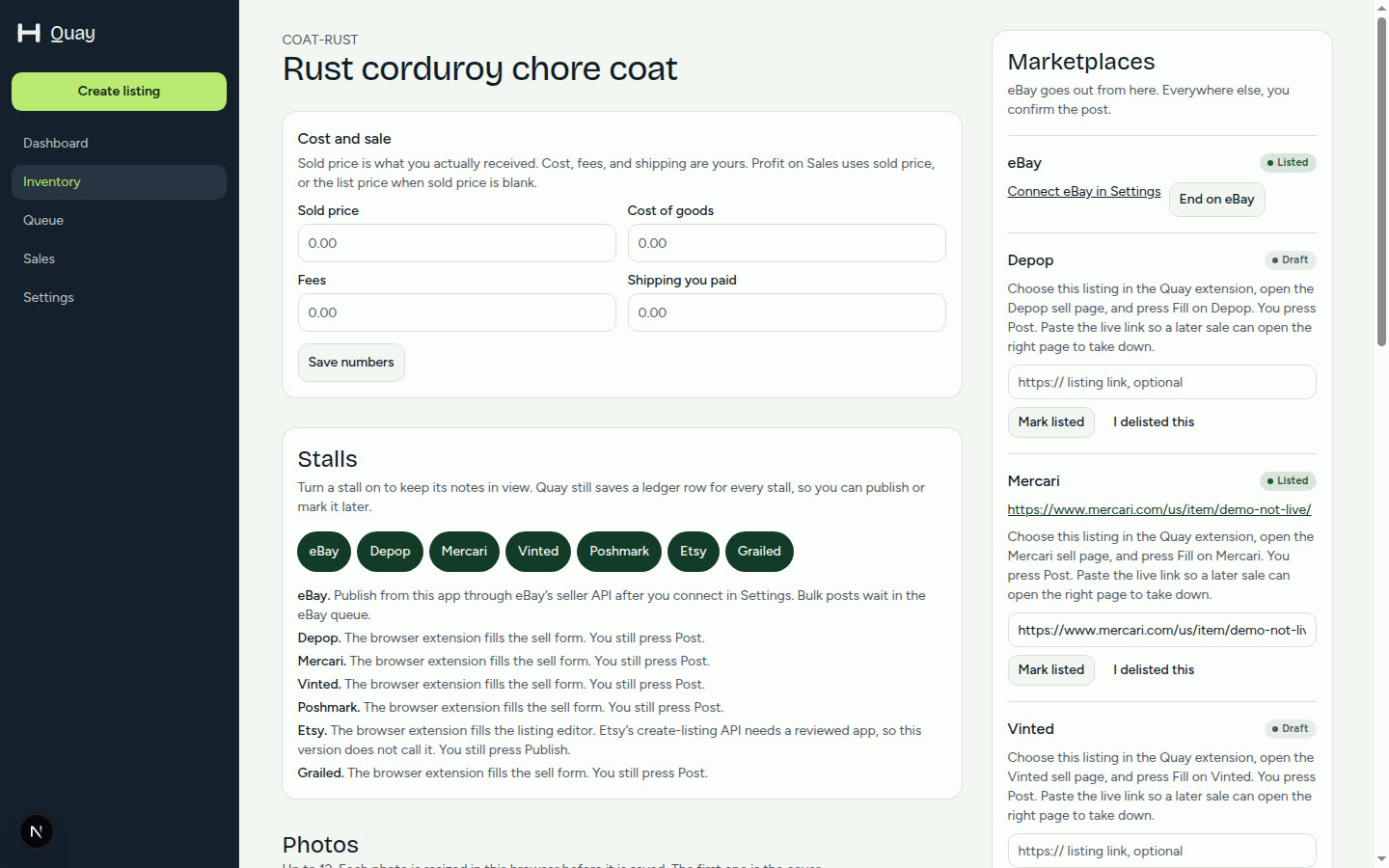Click the Vinted 'Draft' status badge

coord(1291,729)
